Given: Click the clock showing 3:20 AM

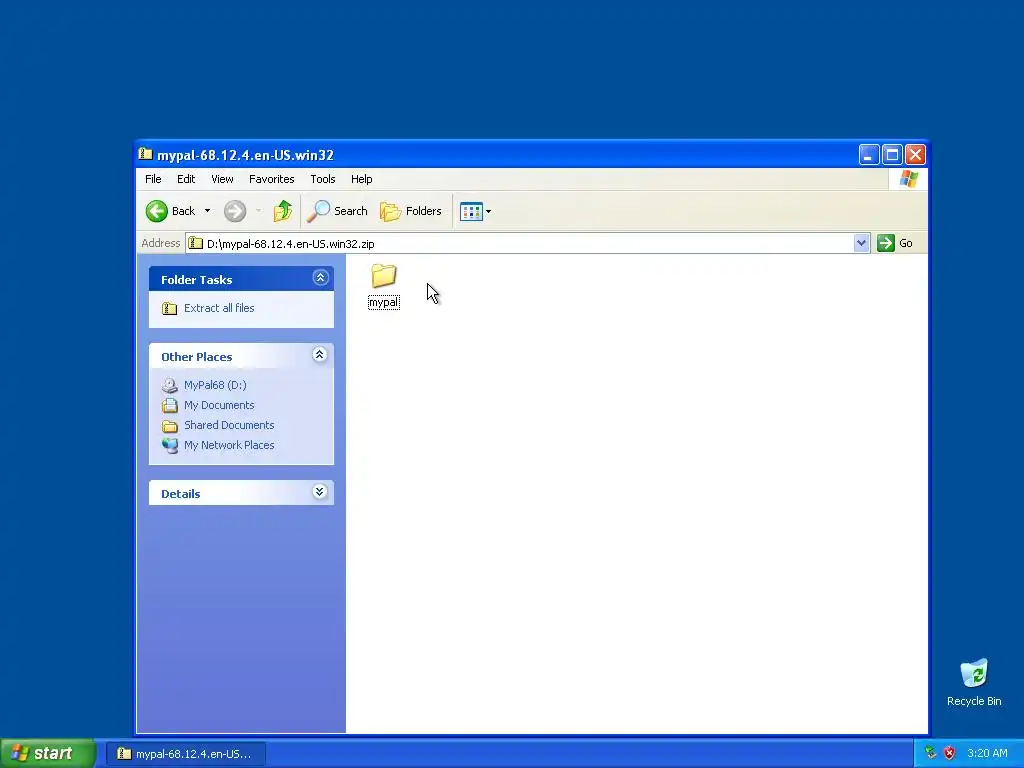Looking at the screenshot, I should pos(987,754).
